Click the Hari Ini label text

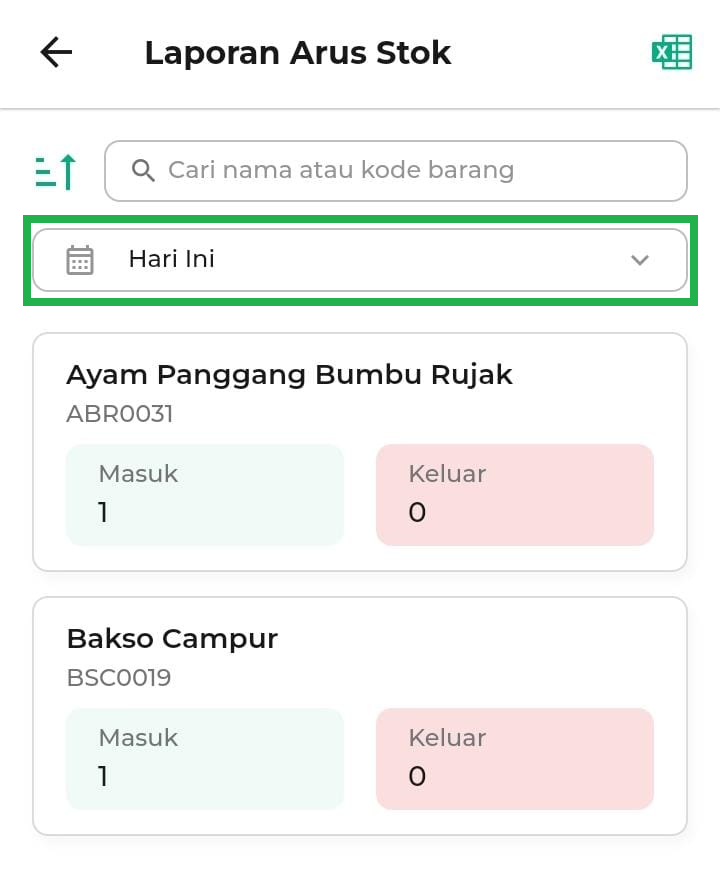point(171,260)
